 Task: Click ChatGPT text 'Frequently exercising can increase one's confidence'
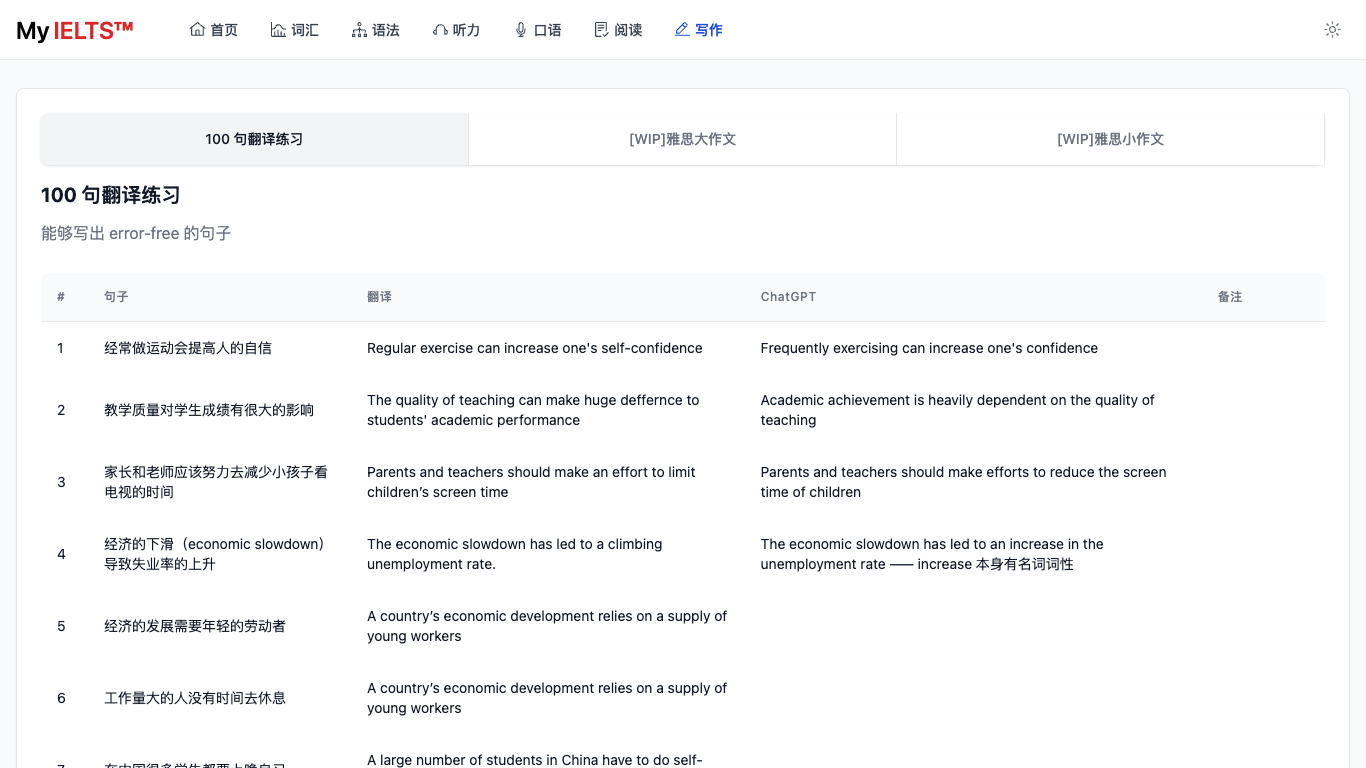pos(929,348)
